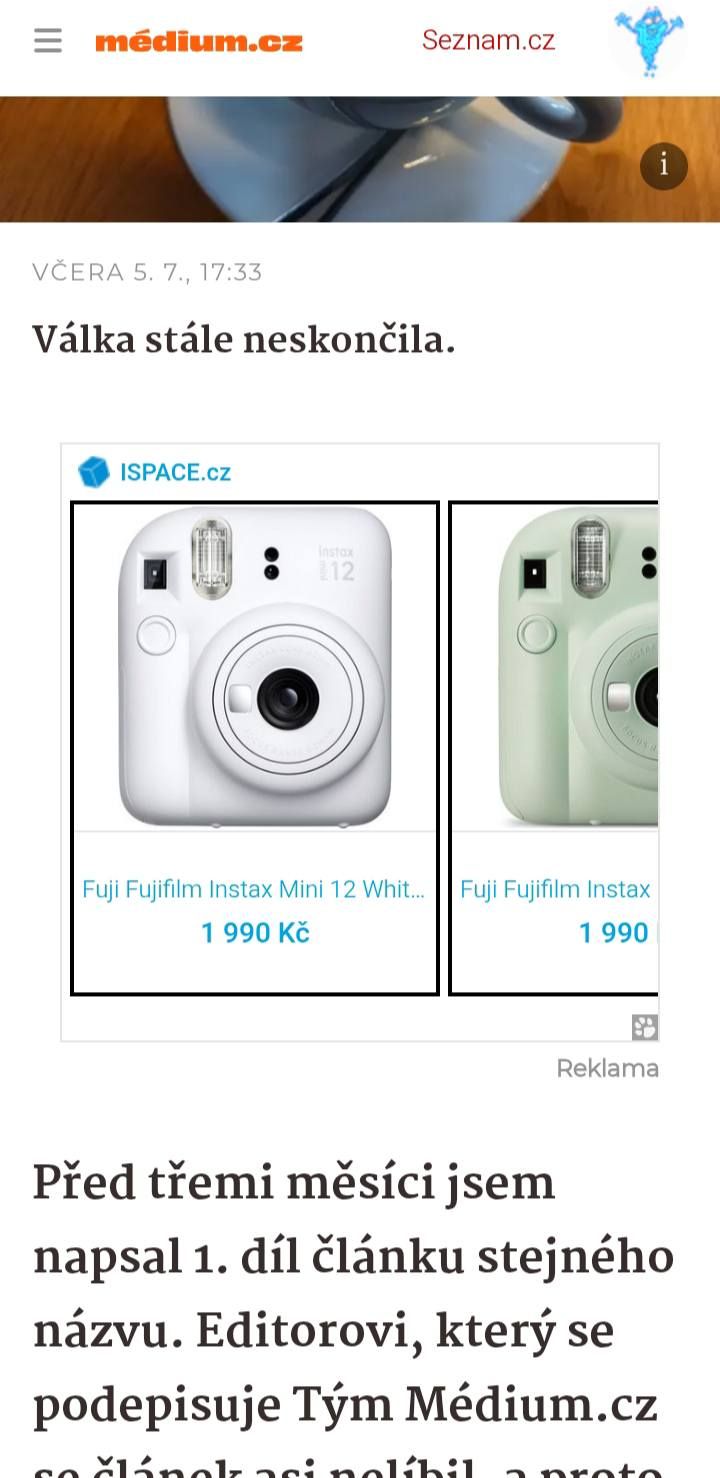
Task: Open the Fuji Fujifilm Instax Mini 12 White title
Action: [254, 889]
